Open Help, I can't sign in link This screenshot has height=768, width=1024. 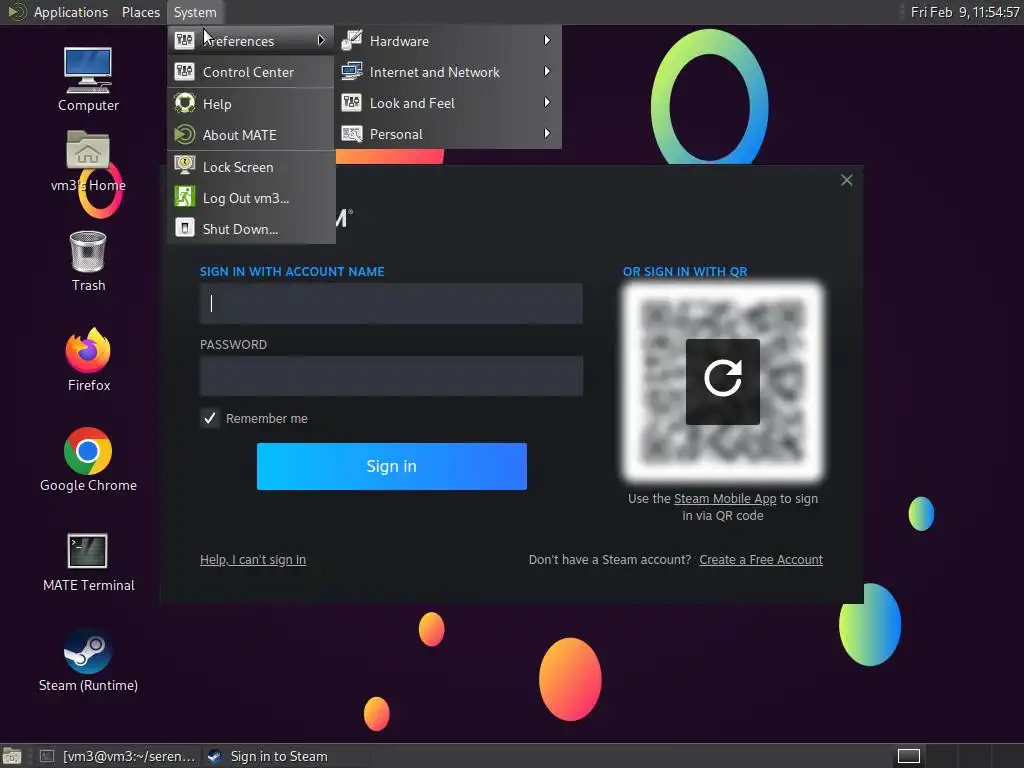tap(253, 560)
